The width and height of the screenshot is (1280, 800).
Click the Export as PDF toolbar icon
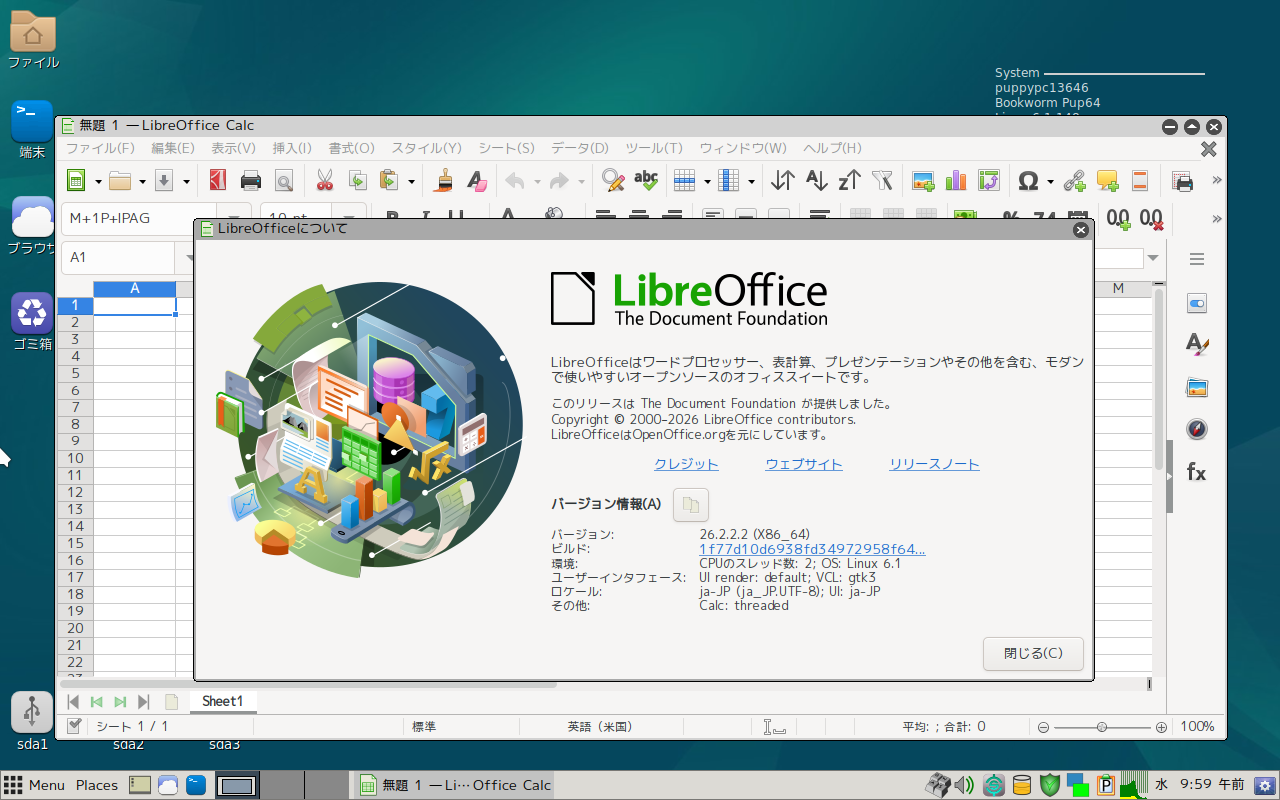coord(217,181)
